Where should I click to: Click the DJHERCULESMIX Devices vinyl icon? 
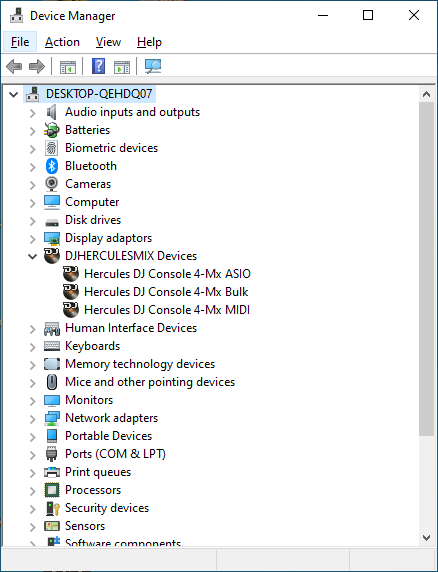coord(52,256)
